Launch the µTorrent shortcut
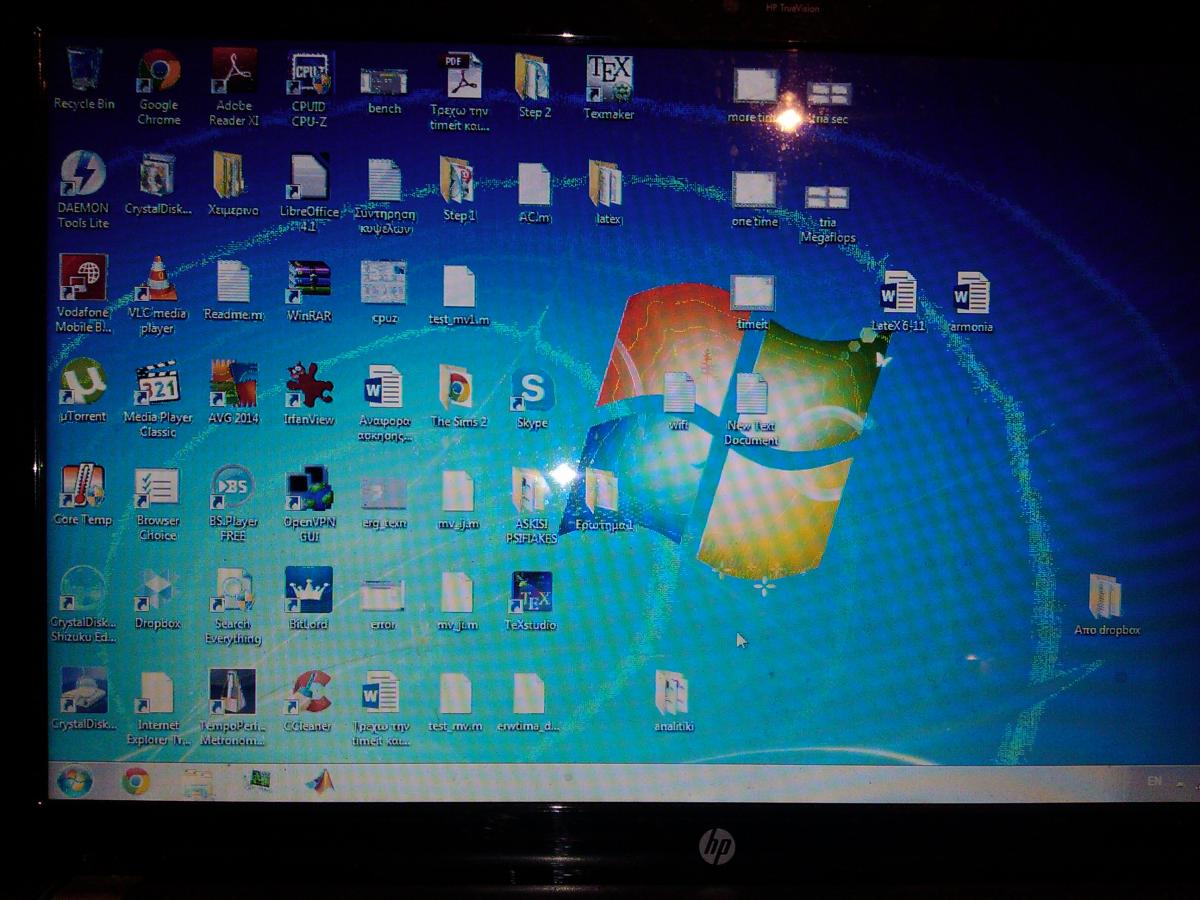 (x=83, y=382)
